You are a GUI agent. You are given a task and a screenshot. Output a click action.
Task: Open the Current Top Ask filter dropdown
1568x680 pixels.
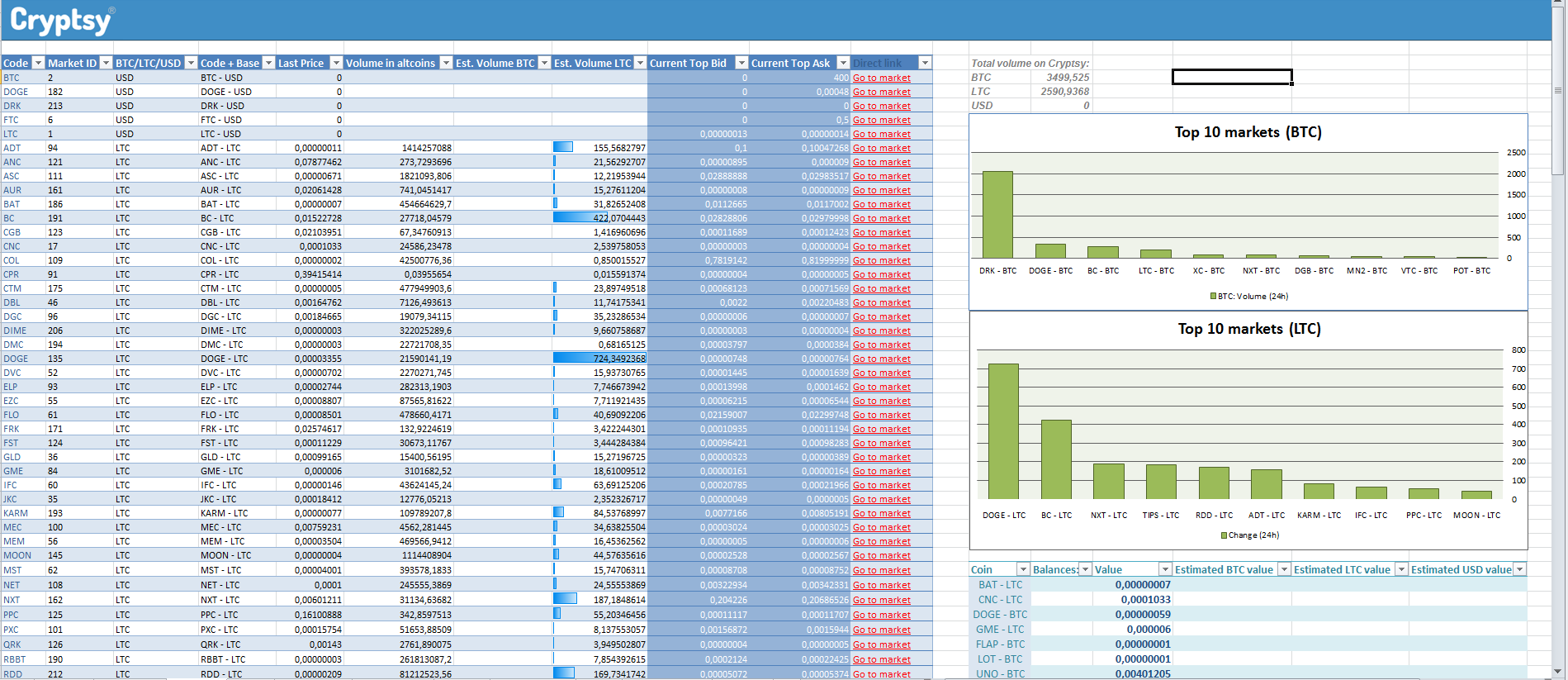tap(843, 63)
